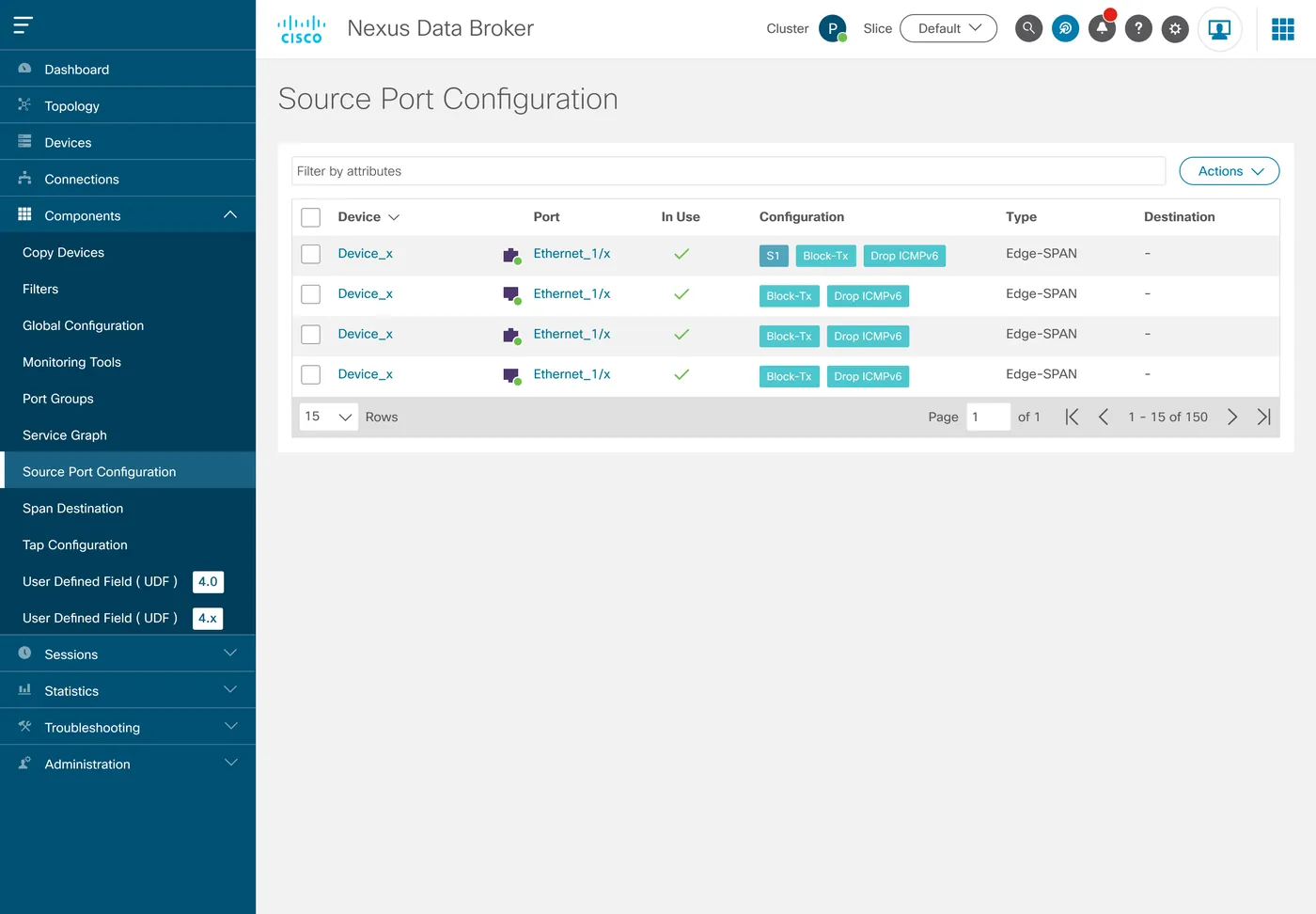Image resolution: width=1316 pixels, height=914 pixels.
Task: Click the Page number input field
Action: [988, 417]
